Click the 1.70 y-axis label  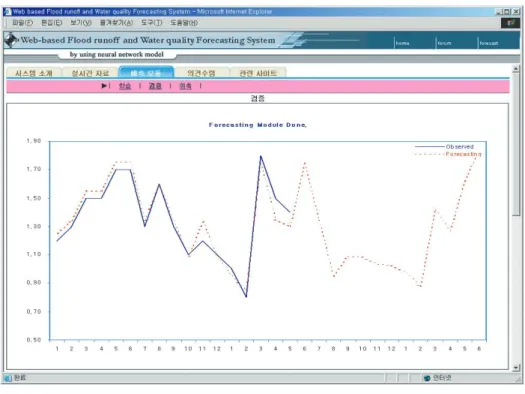click(x=34, y=169)
